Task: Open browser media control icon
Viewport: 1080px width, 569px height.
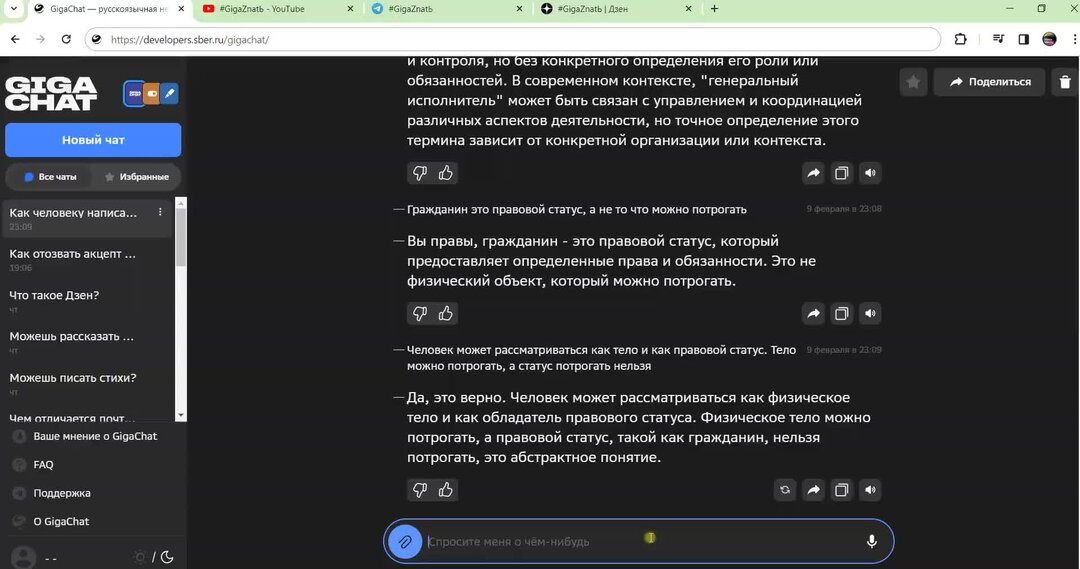Action: coord(998,39)
